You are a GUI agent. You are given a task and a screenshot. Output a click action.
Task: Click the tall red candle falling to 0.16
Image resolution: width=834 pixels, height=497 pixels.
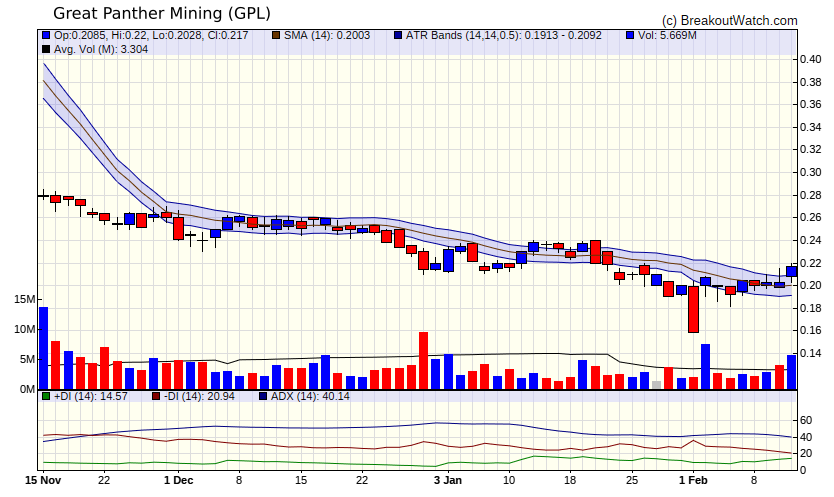click(693, 309)
